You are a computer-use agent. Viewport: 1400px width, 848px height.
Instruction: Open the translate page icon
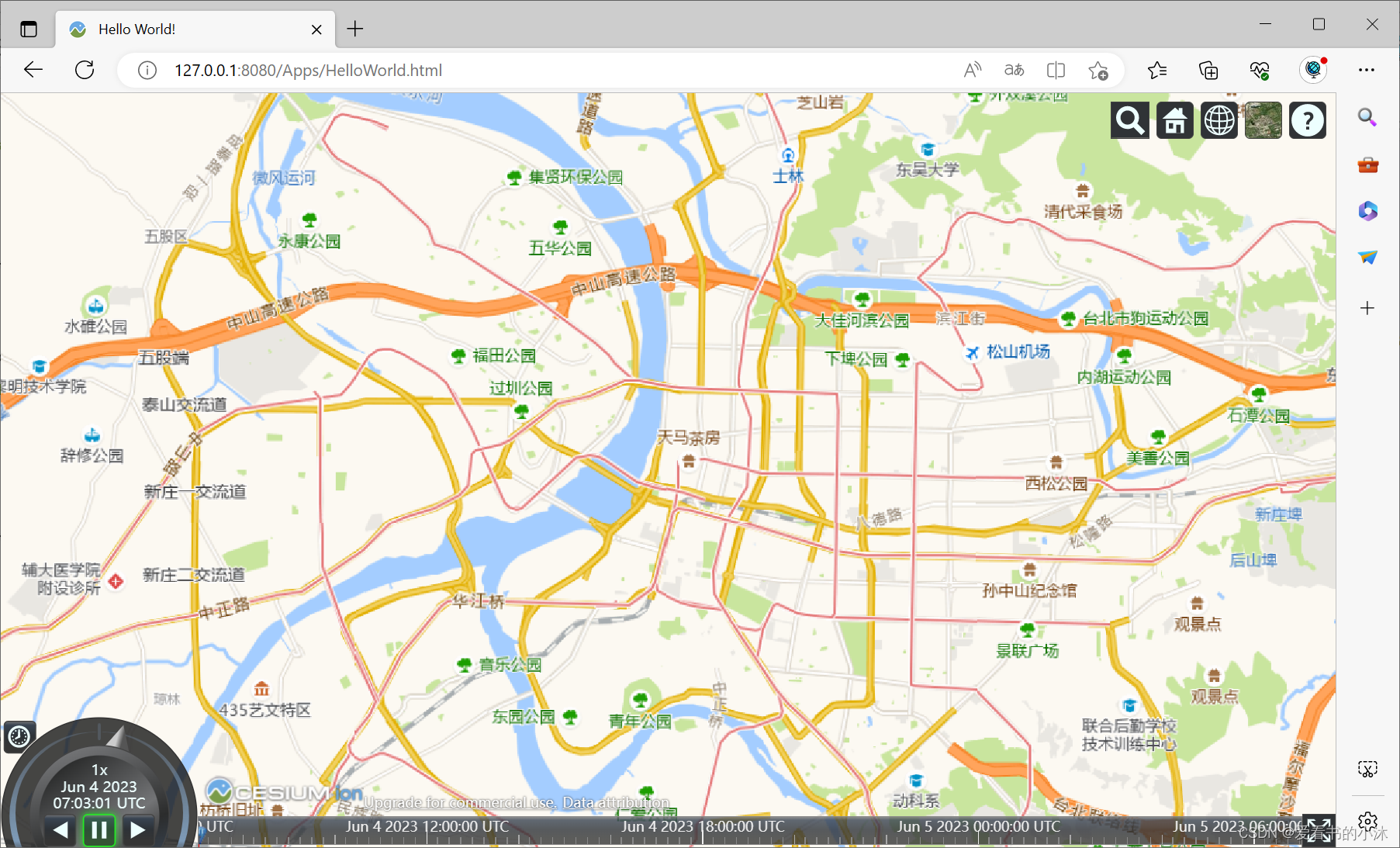pyautogui.click(x=1015, y=71)
